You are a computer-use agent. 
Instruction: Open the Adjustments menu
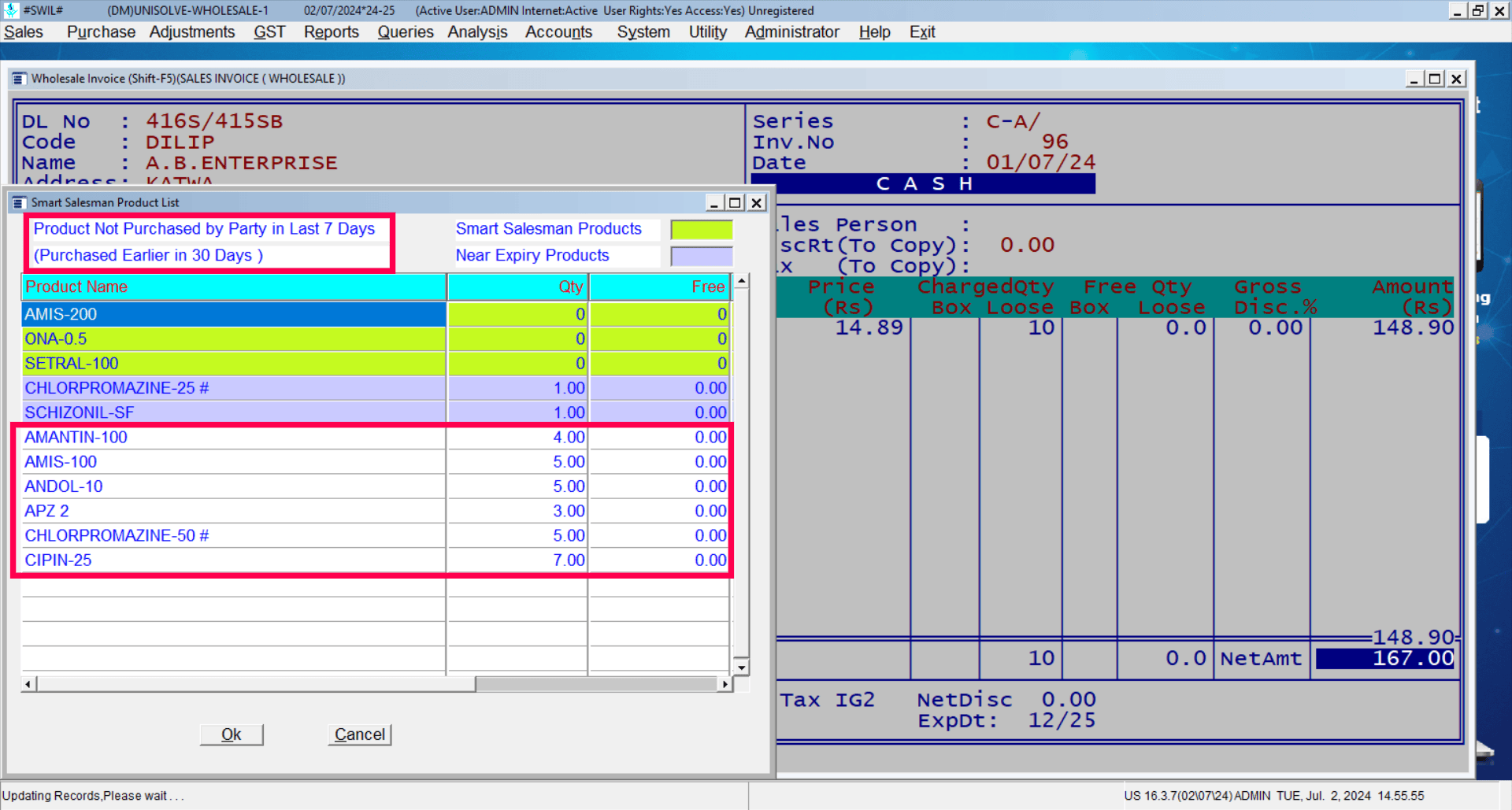pyautogui.click(x=192, y=32)
